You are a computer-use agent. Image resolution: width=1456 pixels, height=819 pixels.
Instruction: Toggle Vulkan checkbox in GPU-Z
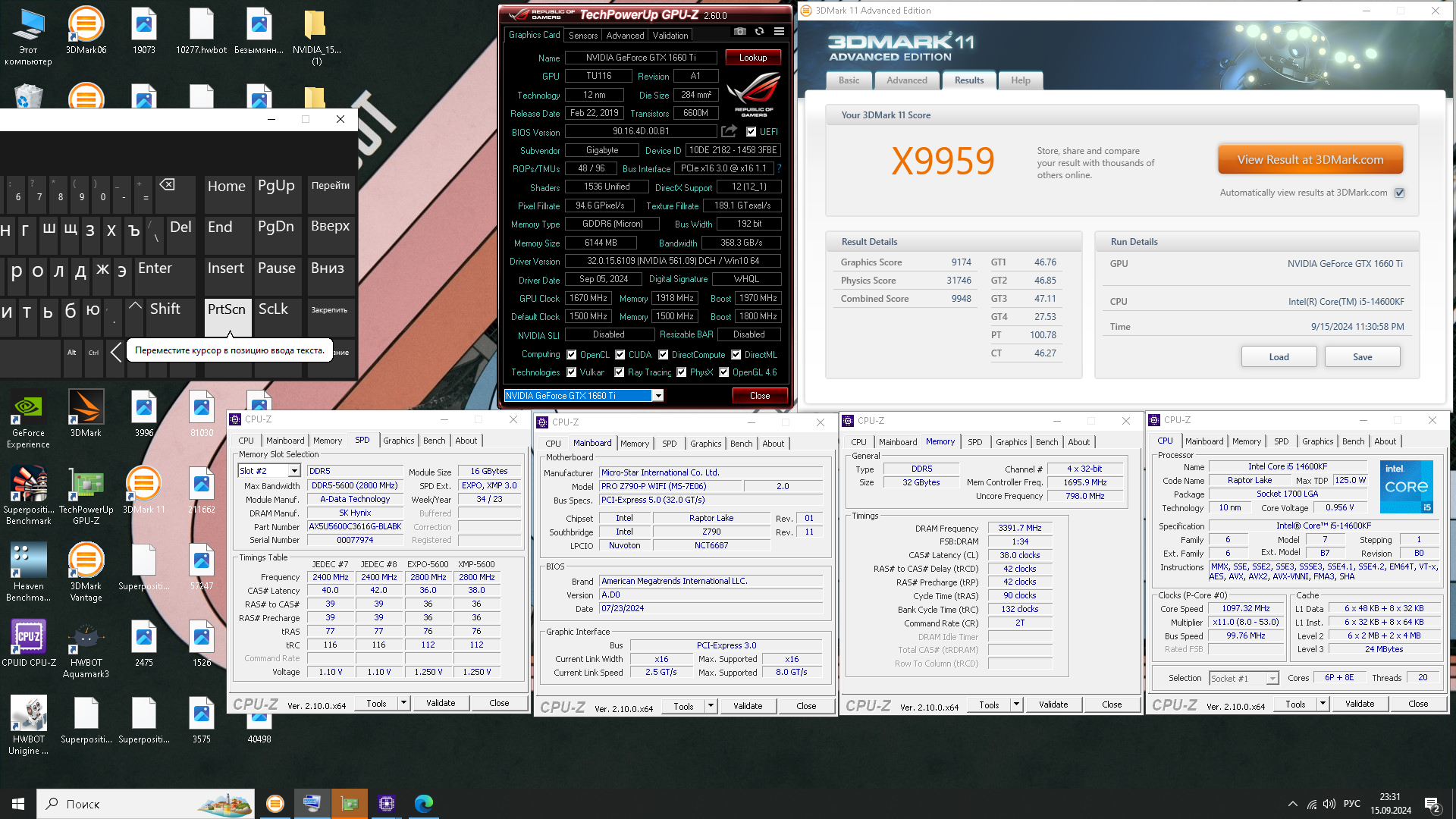(572, 372)
